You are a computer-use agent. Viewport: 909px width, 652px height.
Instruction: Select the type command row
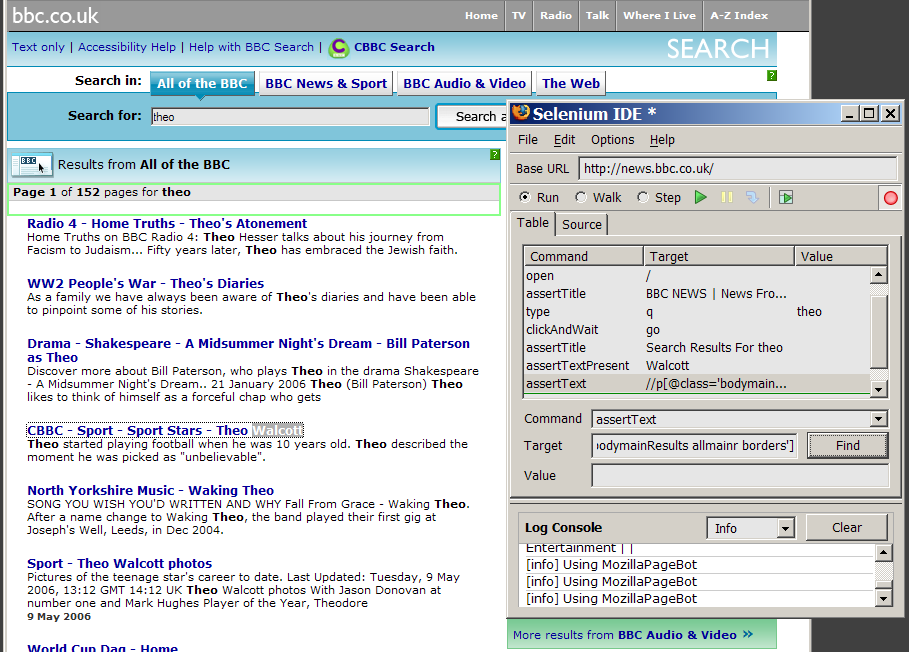coord(696,312)
